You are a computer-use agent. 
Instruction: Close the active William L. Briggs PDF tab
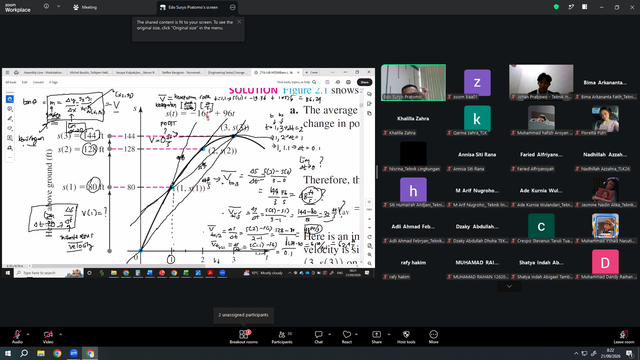click(x=298, y=72)
